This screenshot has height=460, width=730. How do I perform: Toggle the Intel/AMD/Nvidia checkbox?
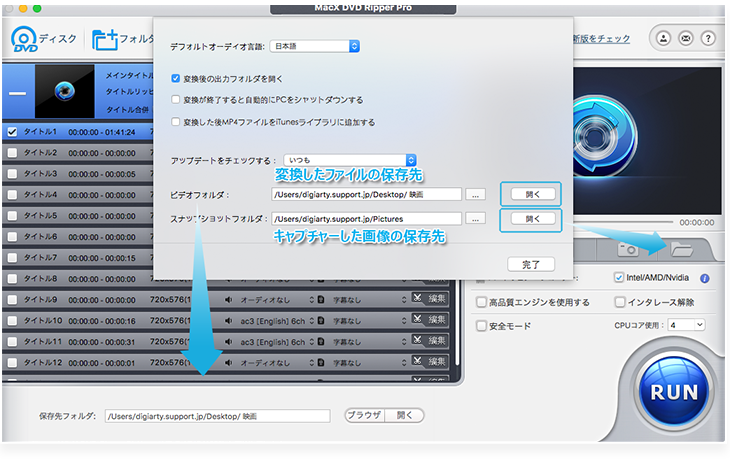[x=619, y=278]
